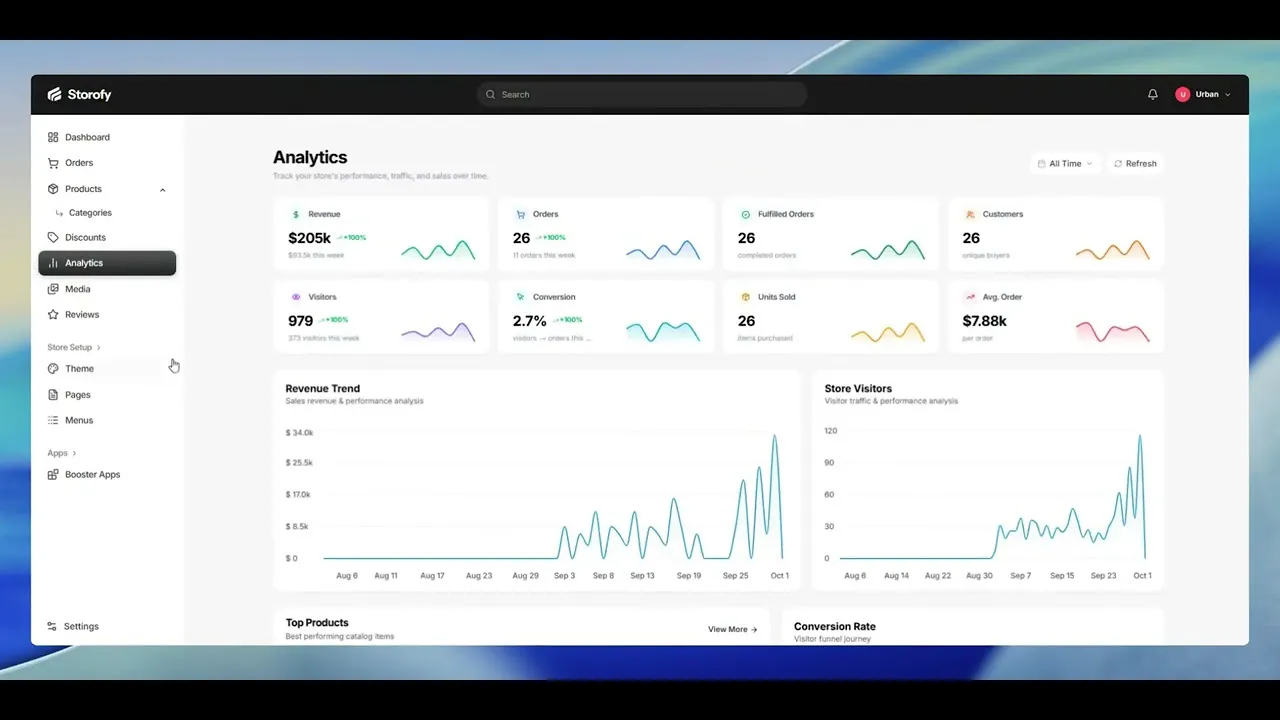Click the checkmark icon beside Fulfilled Orders

[745, 214]
